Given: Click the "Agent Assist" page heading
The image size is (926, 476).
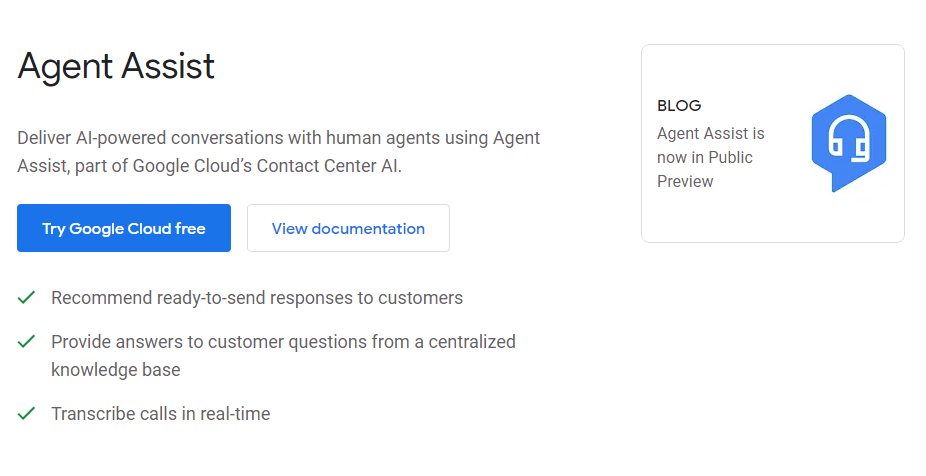Looking at the screenshot, I should tap(116, 66).
